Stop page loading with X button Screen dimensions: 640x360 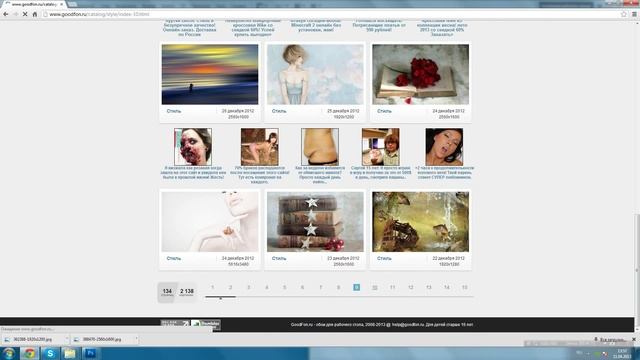click(25, 14)
